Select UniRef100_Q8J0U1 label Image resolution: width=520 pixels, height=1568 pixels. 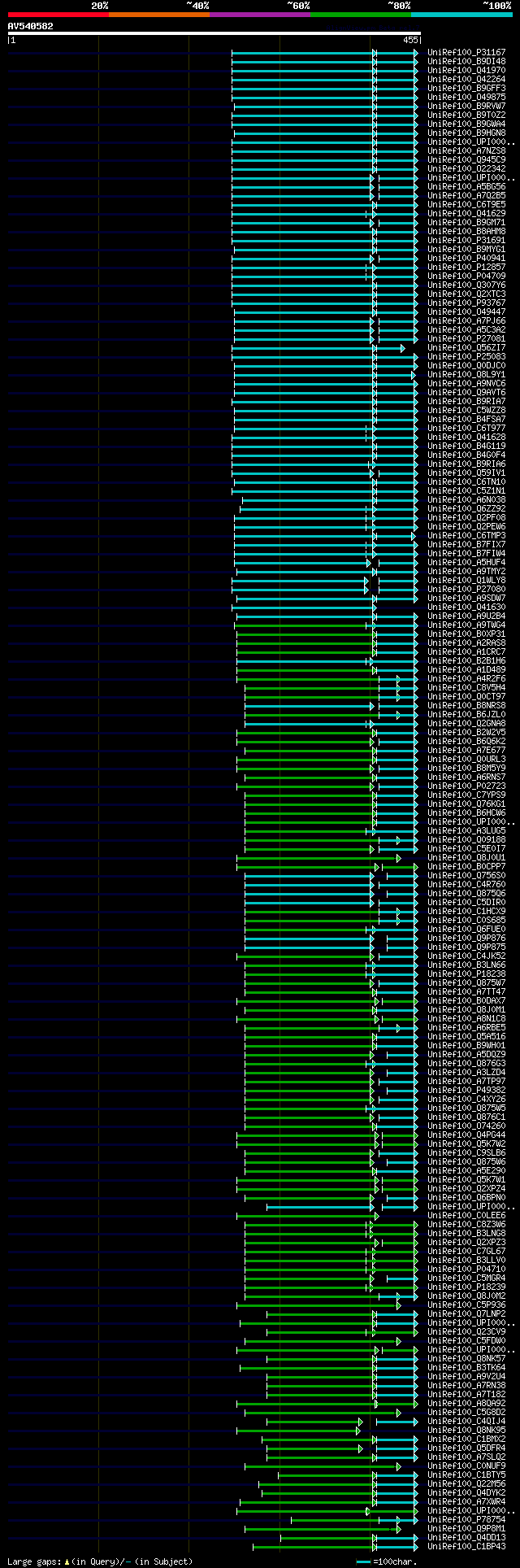[466, 857]
